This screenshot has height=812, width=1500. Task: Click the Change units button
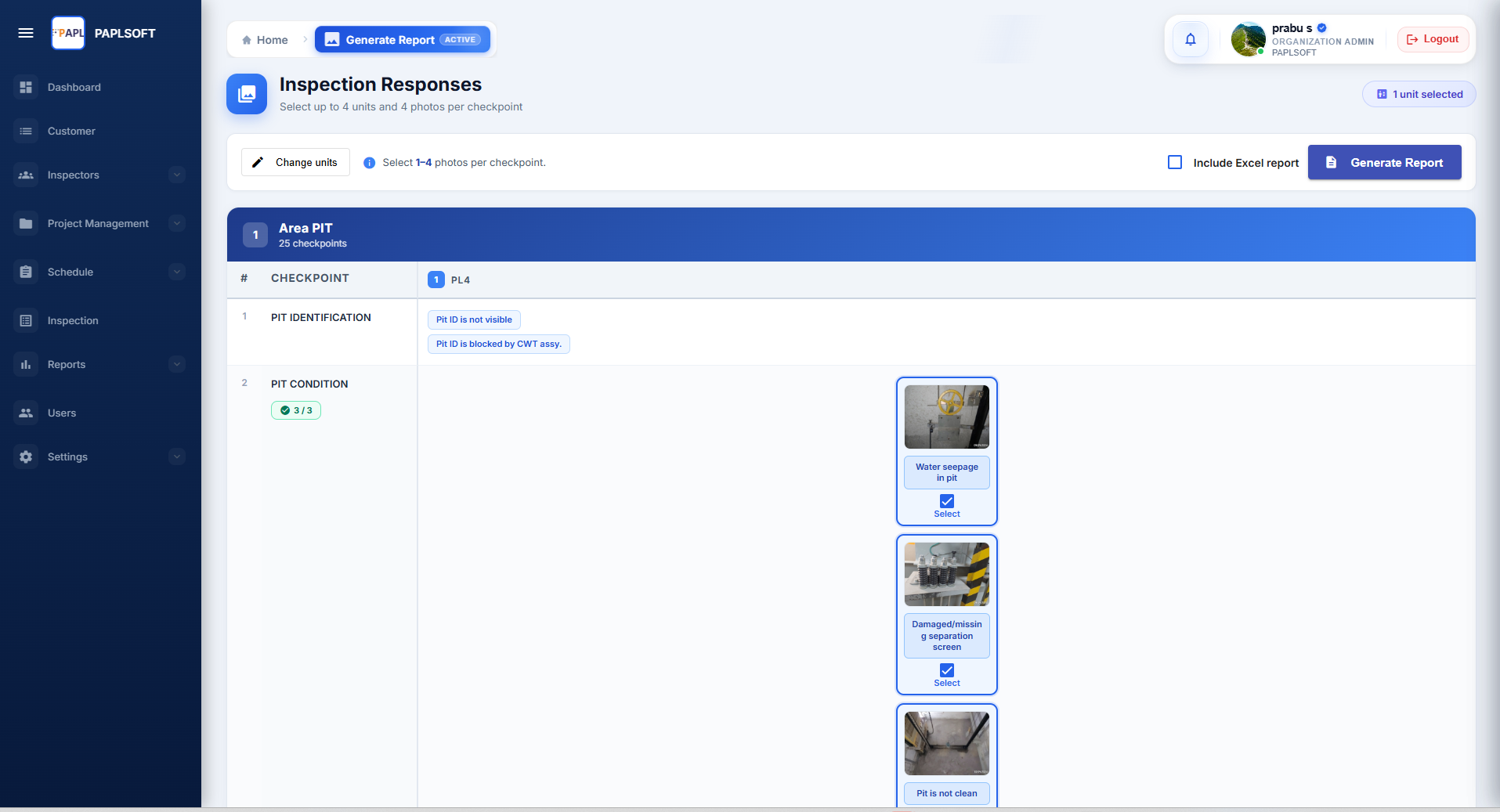point(295,162)
